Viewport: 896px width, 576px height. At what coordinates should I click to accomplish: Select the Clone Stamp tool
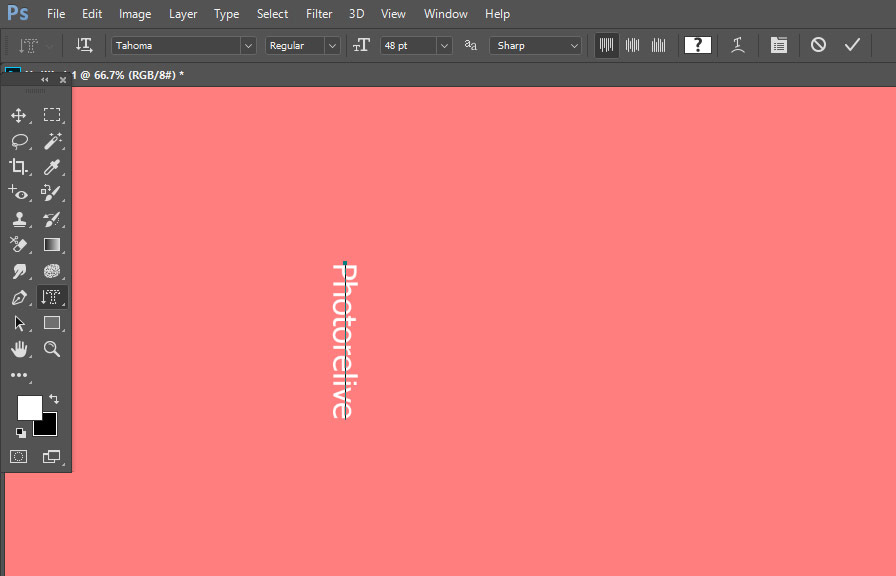pos(19,219)
